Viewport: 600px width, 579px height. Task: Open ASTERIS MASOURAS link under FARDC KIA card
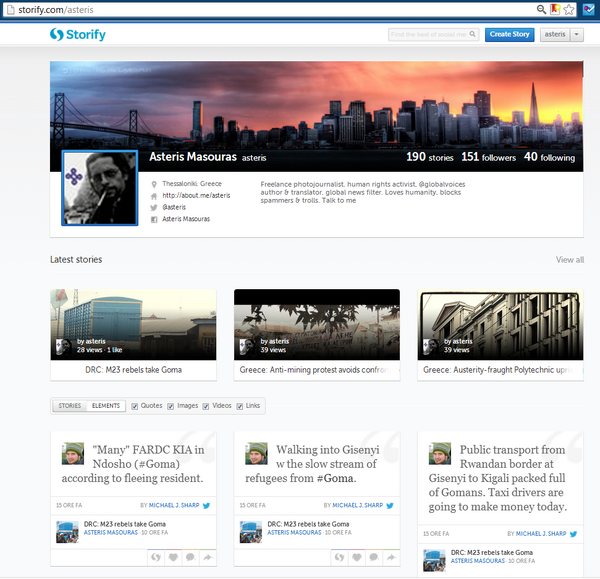point(111,533)
